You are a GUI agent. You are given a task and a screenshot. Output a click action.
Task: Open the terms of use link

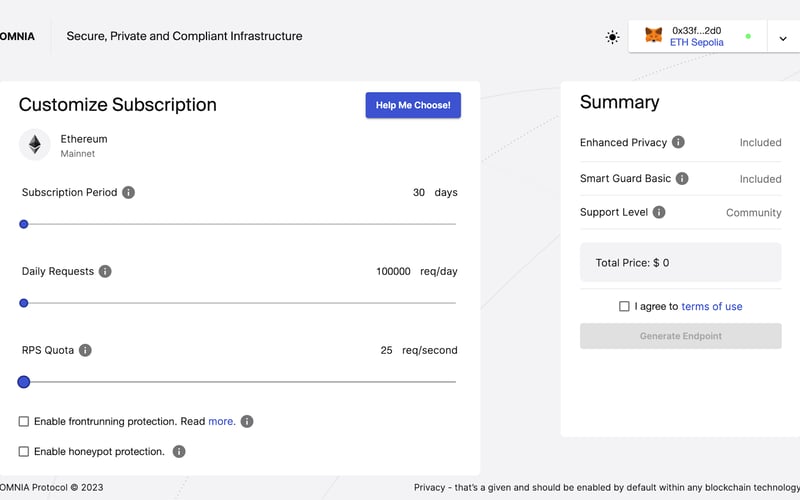(712, 307)
